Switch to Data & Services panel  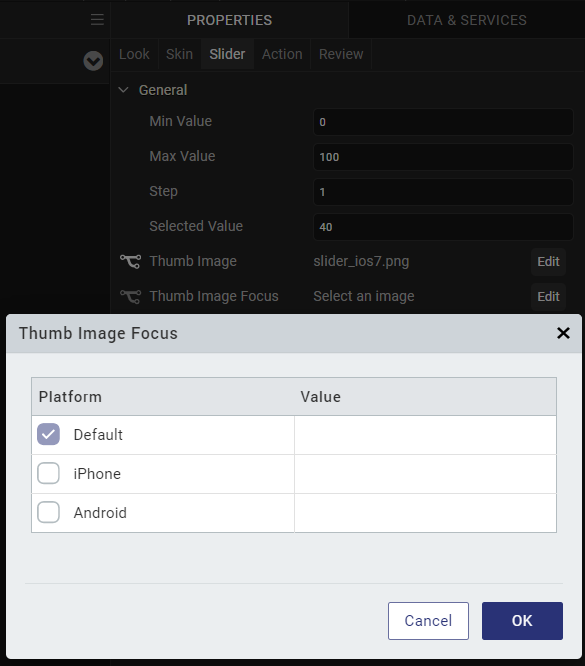[x=466, y=20]
